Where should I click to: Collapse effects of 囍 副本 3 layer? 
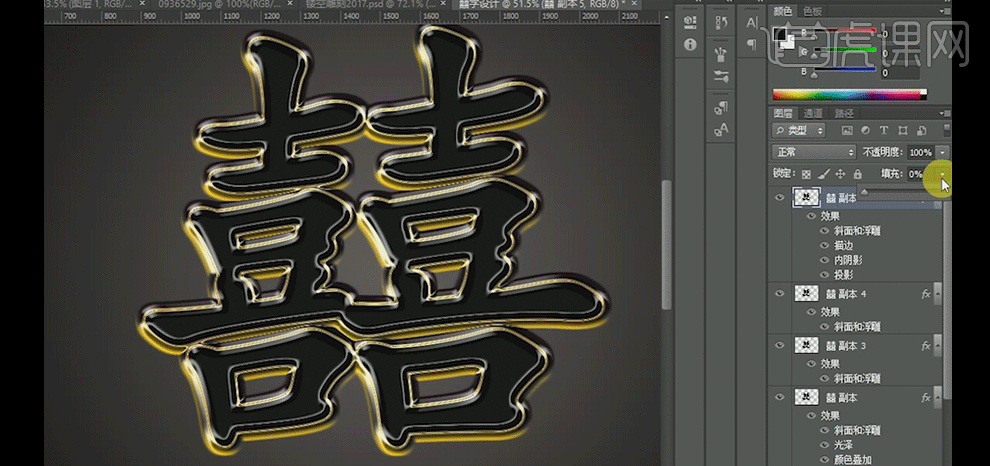(937, 346)
